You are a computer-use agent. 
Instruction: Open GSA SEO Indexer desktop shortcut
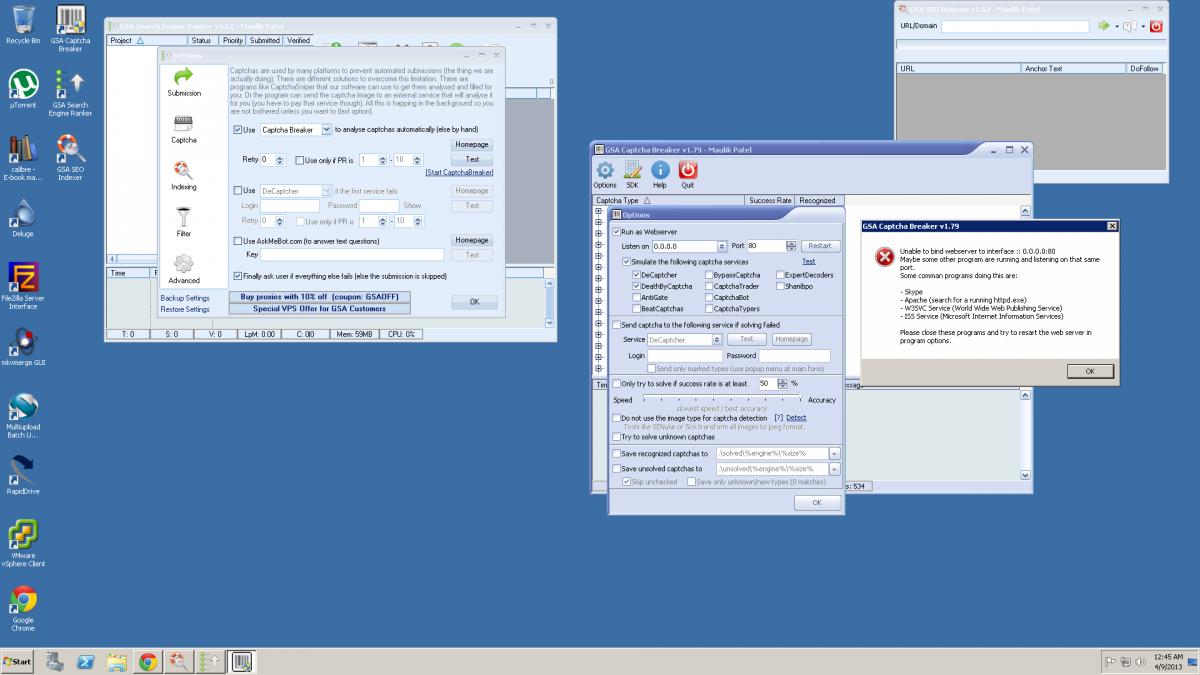pos(70,158)
